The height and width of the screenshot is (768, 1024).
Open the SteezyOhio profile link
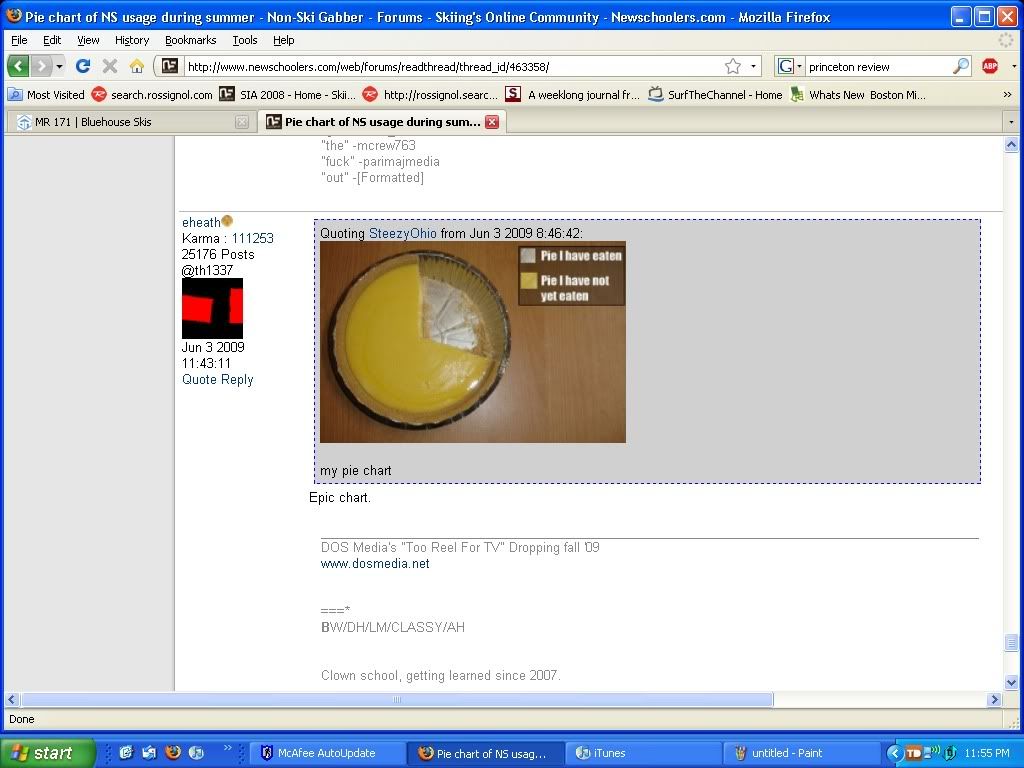click(x=402, y=233)
